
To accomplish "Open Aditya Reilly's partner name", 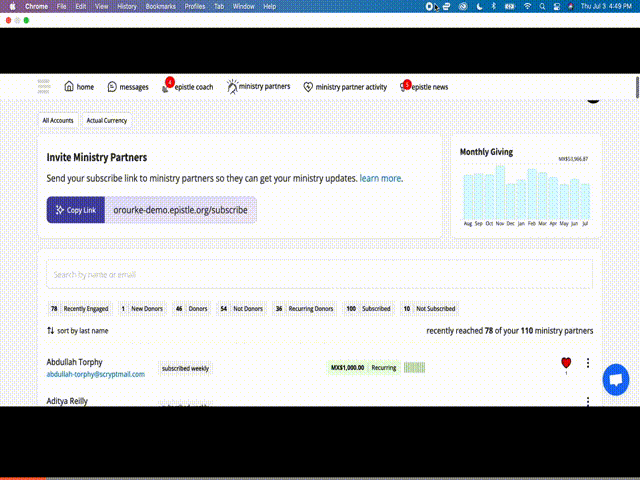I will tap(67, 401).
